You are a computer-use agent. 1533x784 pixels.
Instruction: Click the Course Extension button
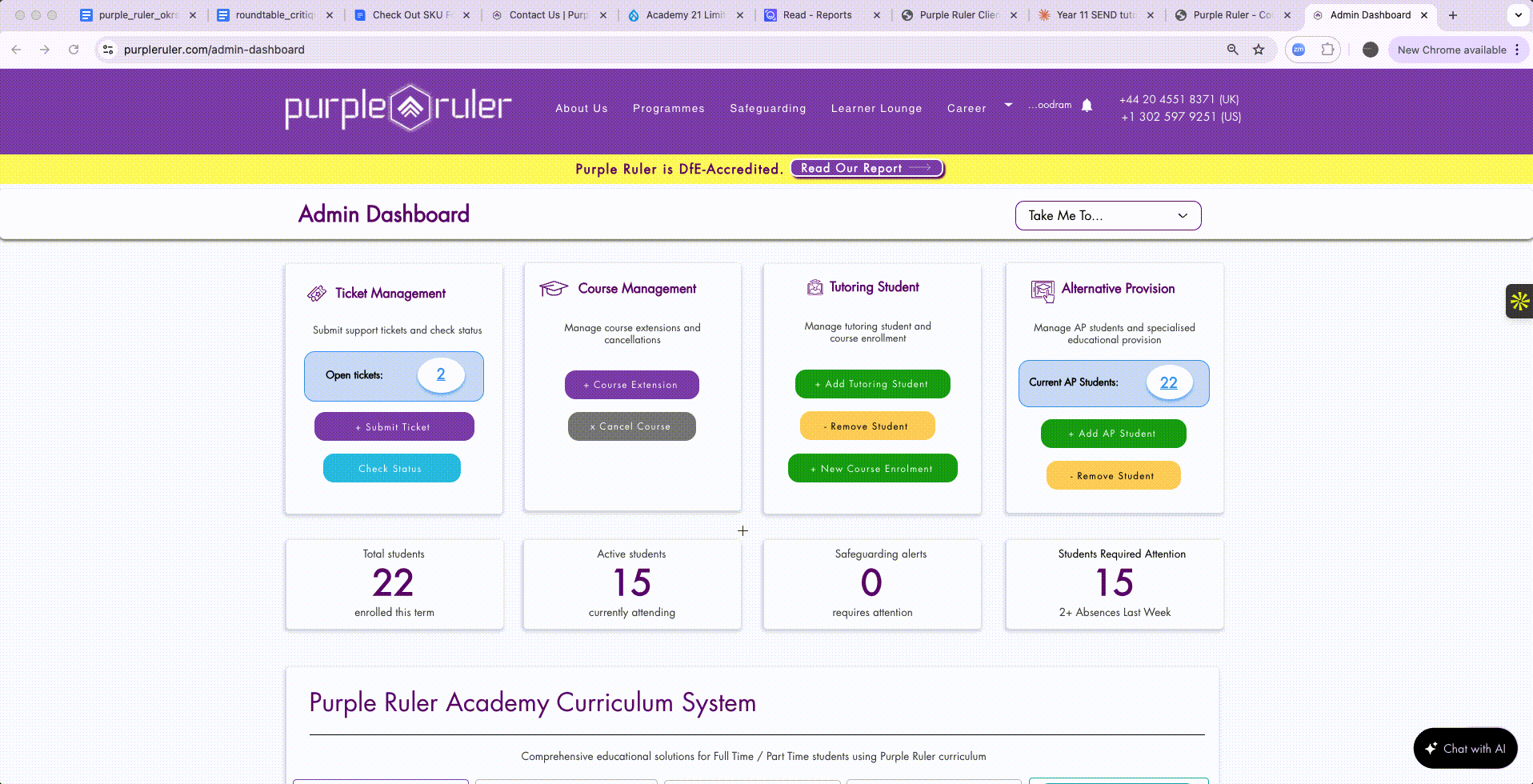coord(631,385)
